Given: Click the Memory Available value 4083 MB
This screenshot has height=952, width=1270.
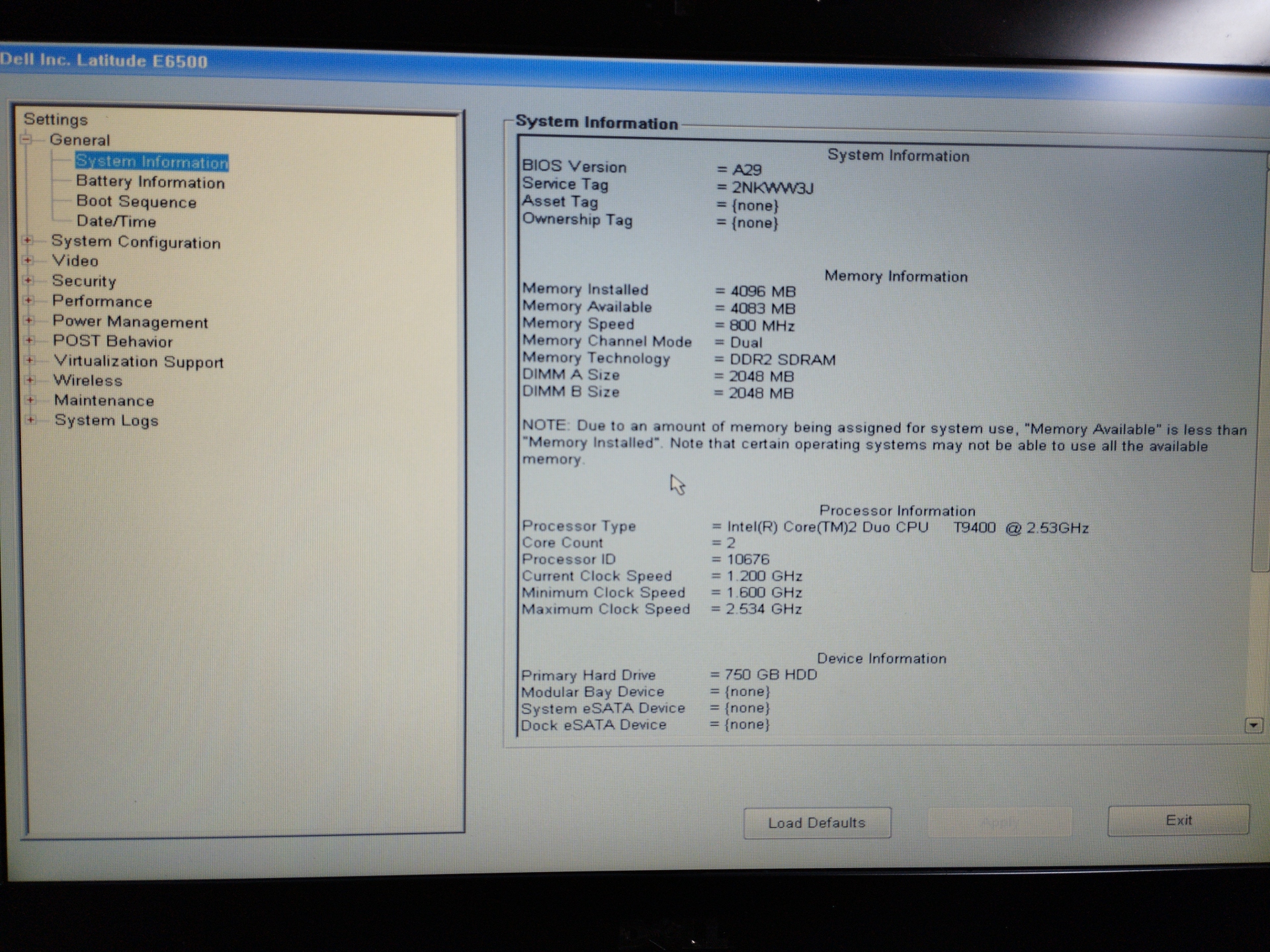Looking at the screenshot, I should point(763,309).
